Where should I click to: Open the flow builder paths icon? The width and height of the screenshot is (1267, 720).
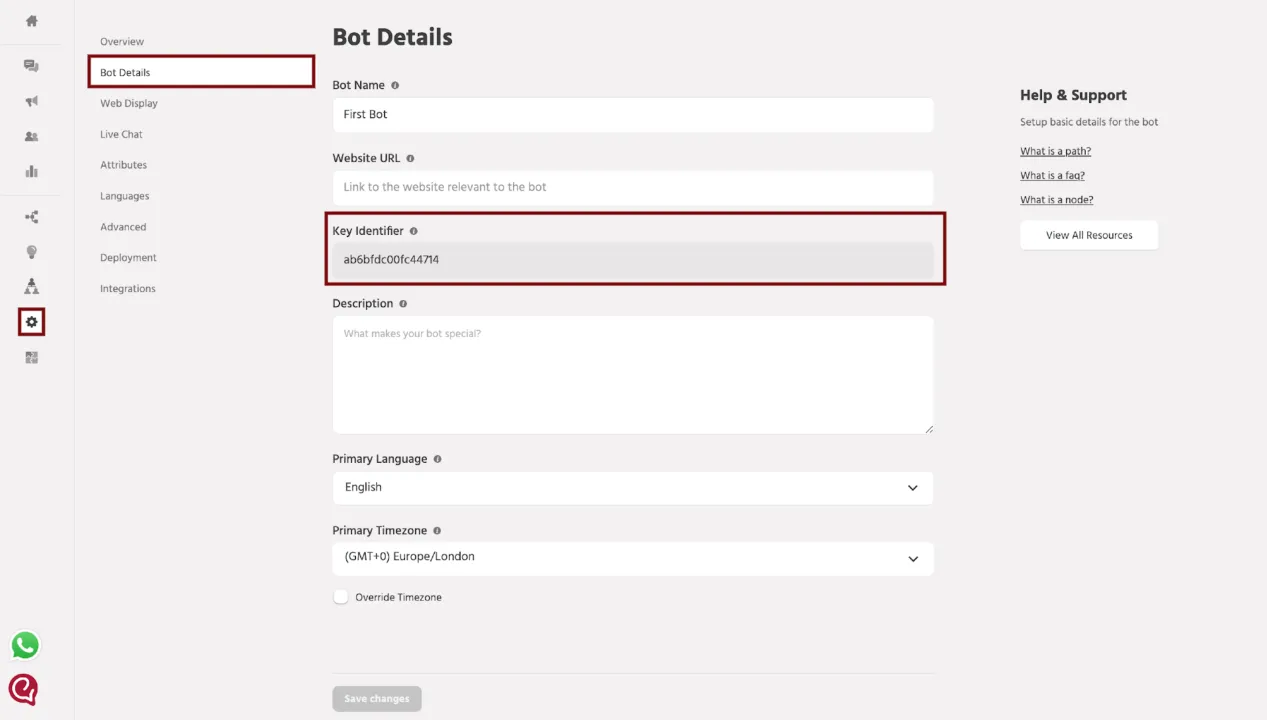tap(32, 217)
